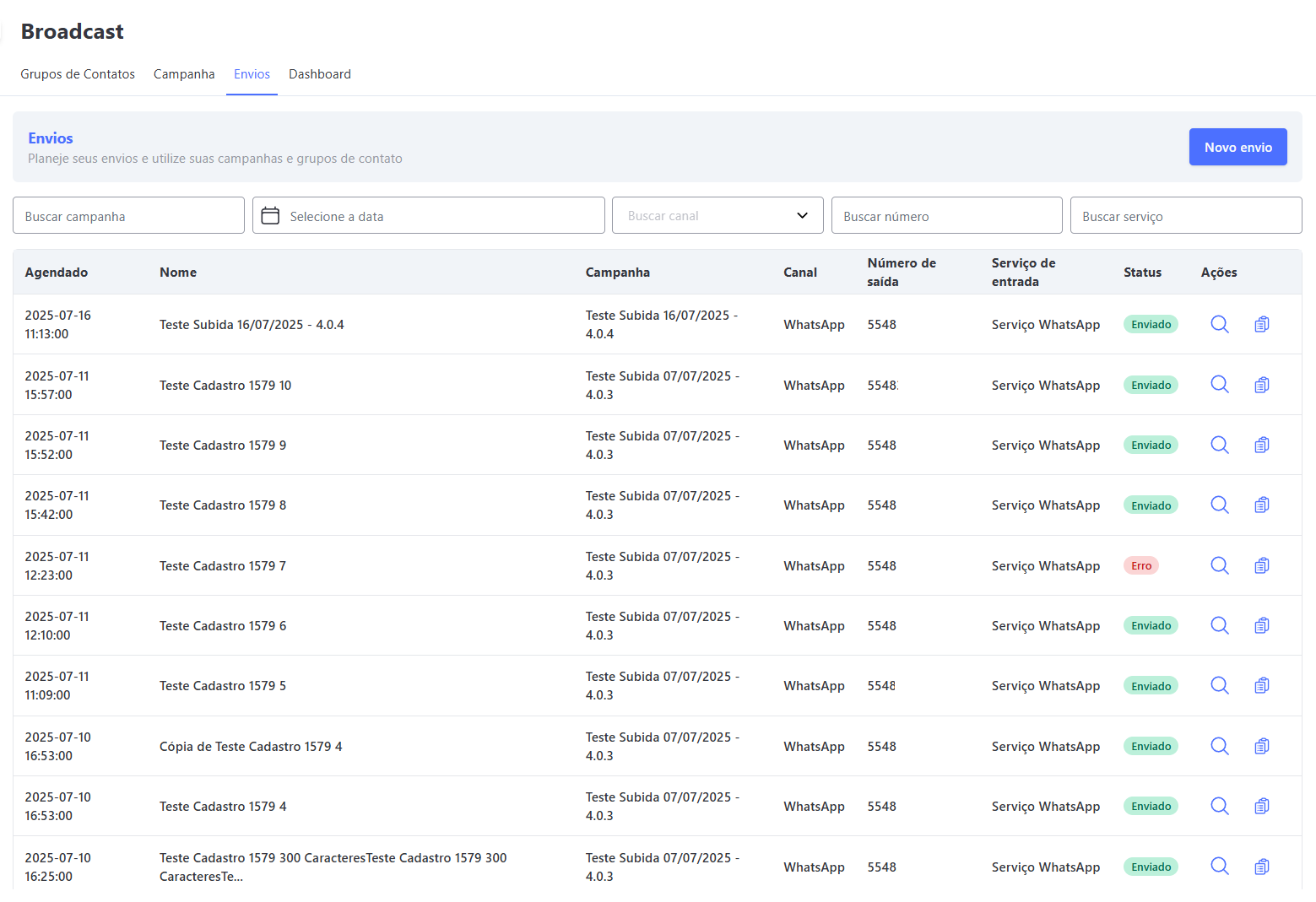Click the Selecione a data field
This screenshot has height=902, width=1316.
(x=429, y=215)
